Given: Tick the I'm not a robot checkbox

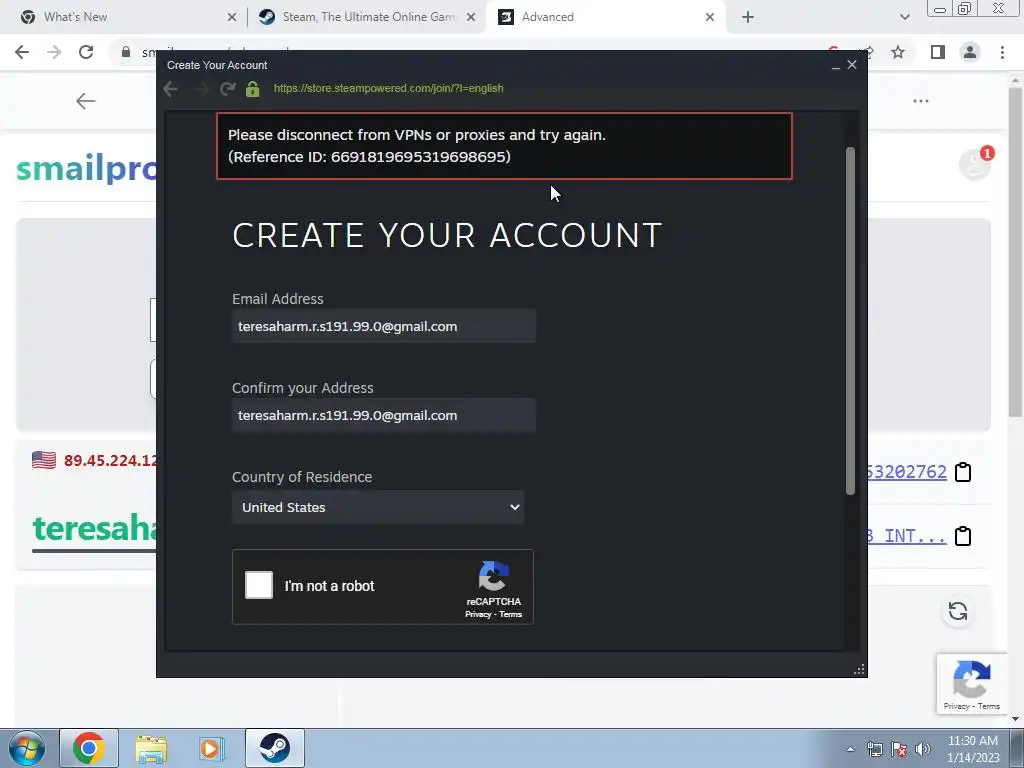Looking at the screenshot, I should point(259,585).
